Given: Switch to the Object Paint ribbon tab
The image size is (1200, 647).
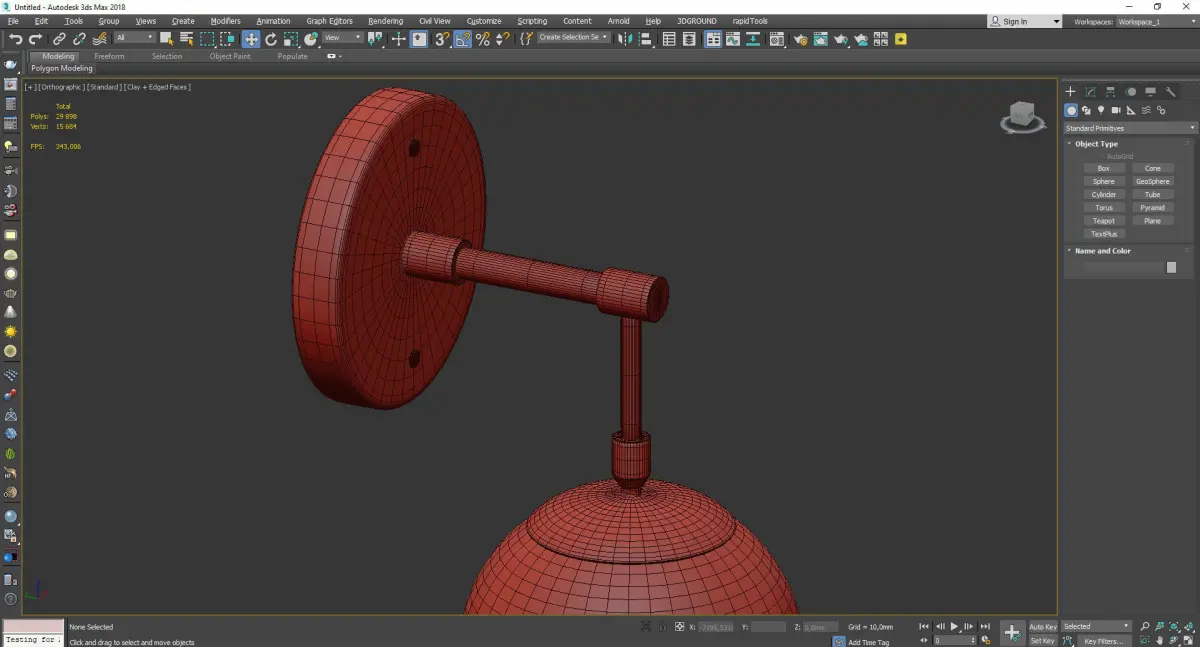Looking at the screenshot, I should click(230, 56).
